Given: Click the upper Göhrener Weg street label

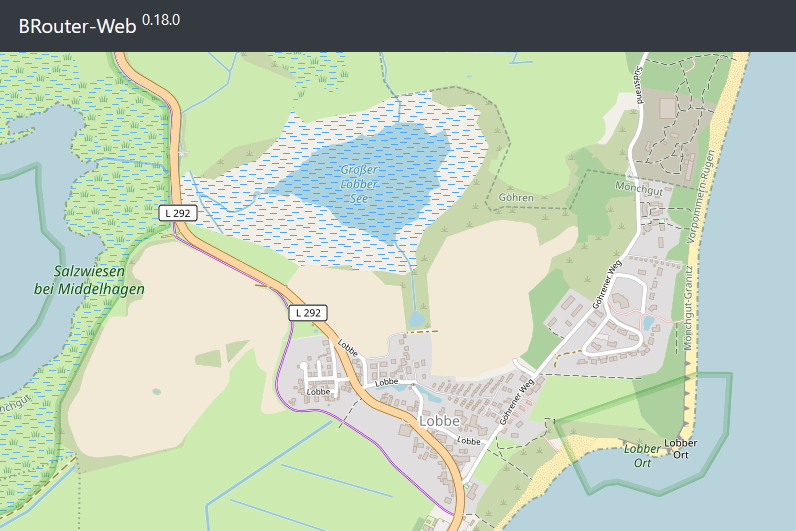Looking at the screenshot, I should point(607,285).
